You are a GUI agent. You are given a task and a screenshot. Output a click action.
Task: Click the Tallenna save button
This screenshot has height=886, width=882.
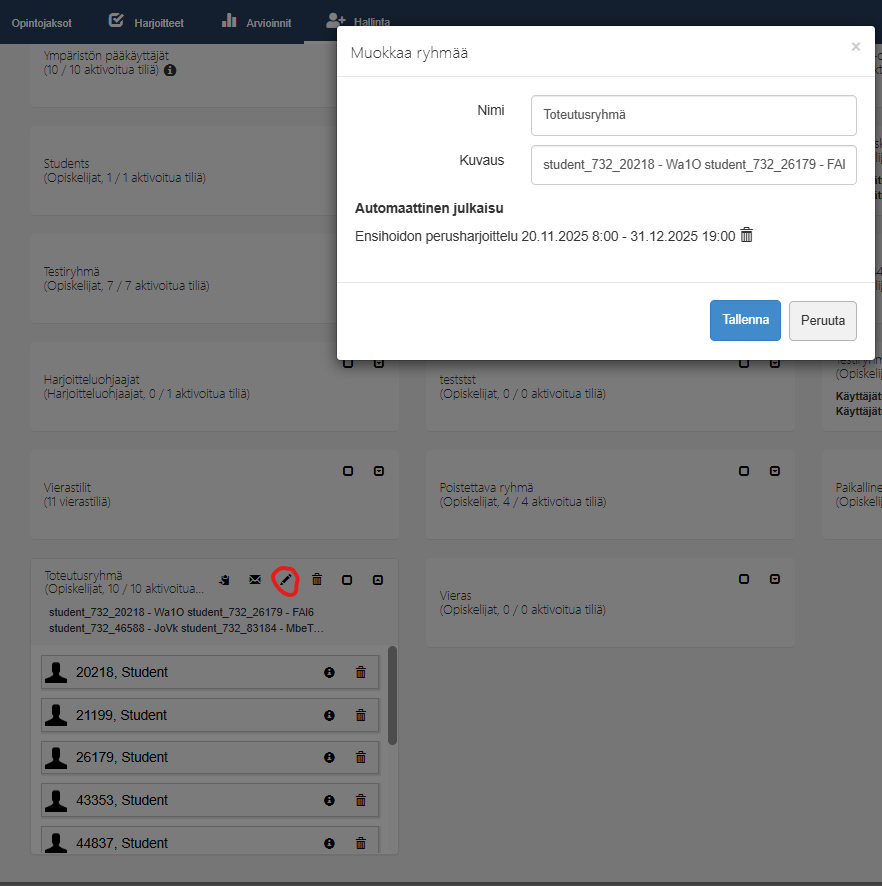(x=745, y=320)
